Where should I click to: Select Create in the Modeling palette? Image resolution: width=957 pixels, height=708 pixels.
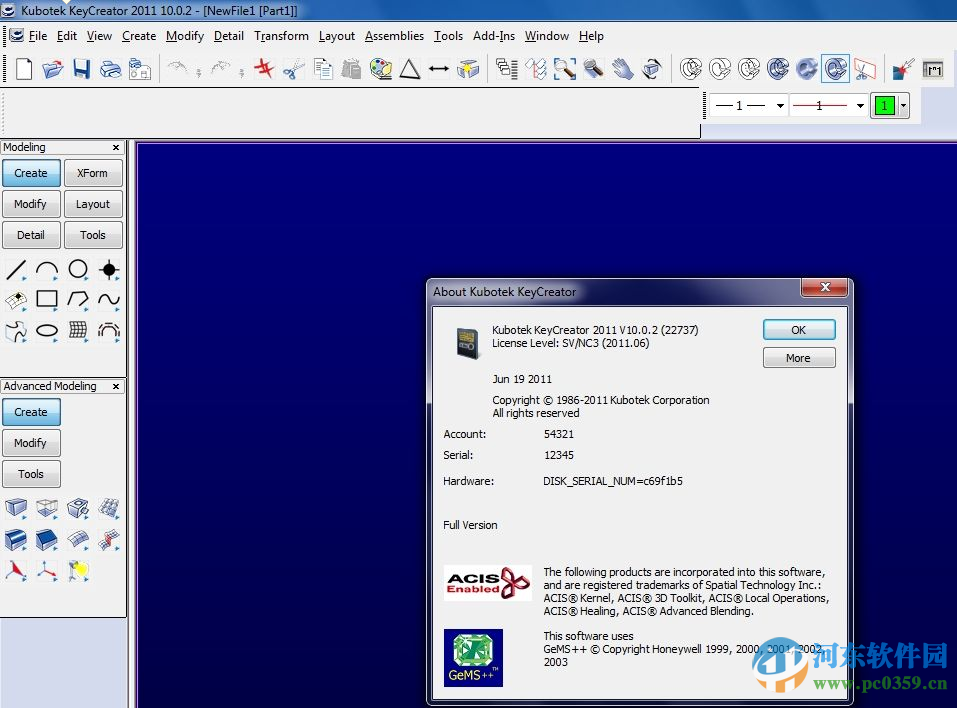click(x=31, y=173)
